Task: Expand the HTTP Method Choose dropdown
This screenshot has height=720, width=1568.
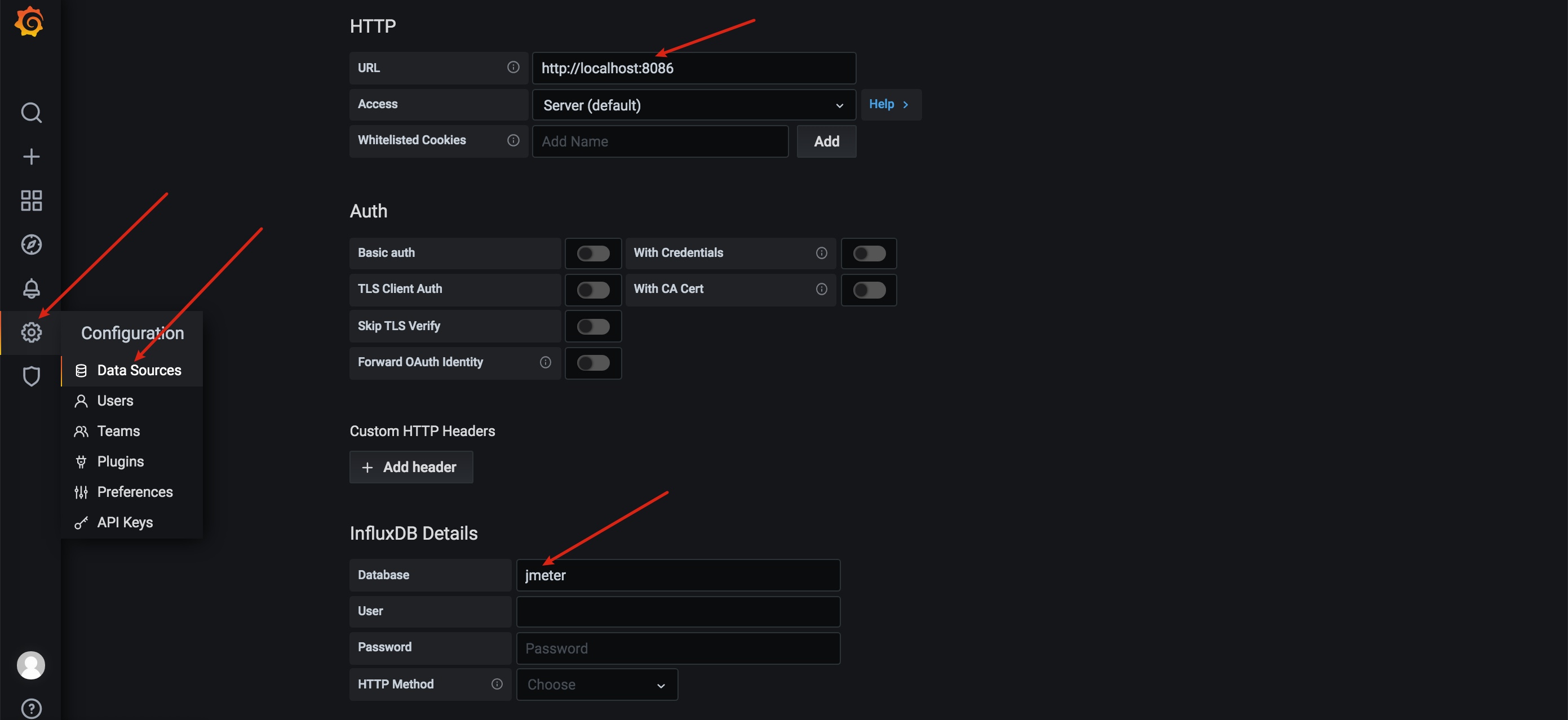Action: coord(596,685)
